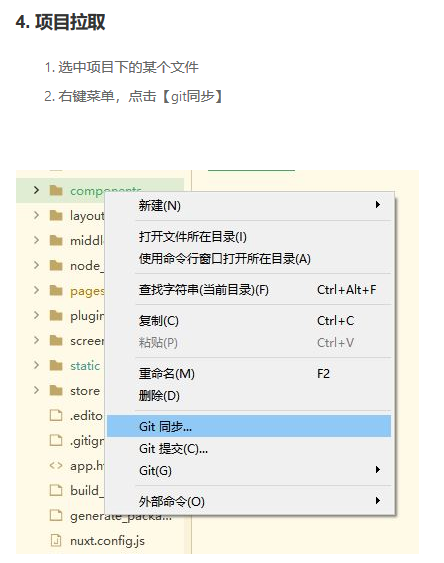
Task: Click the nuxt.config.js file icon
Action: [56, 540]
